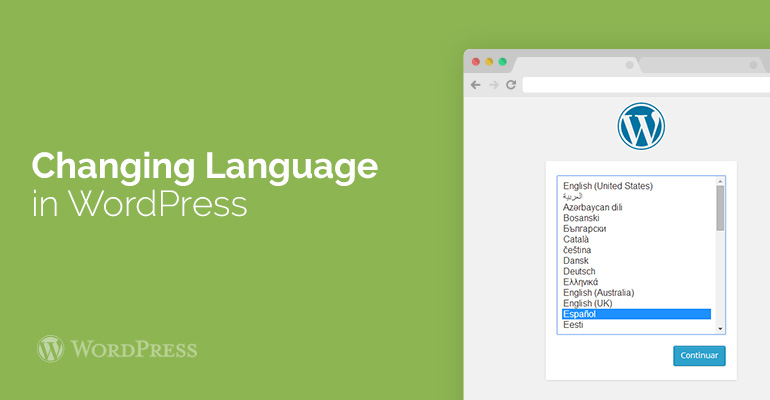Click the WordPress logo on green banner
This screenshot has width=770, height=400.
(x=117, y=349)
